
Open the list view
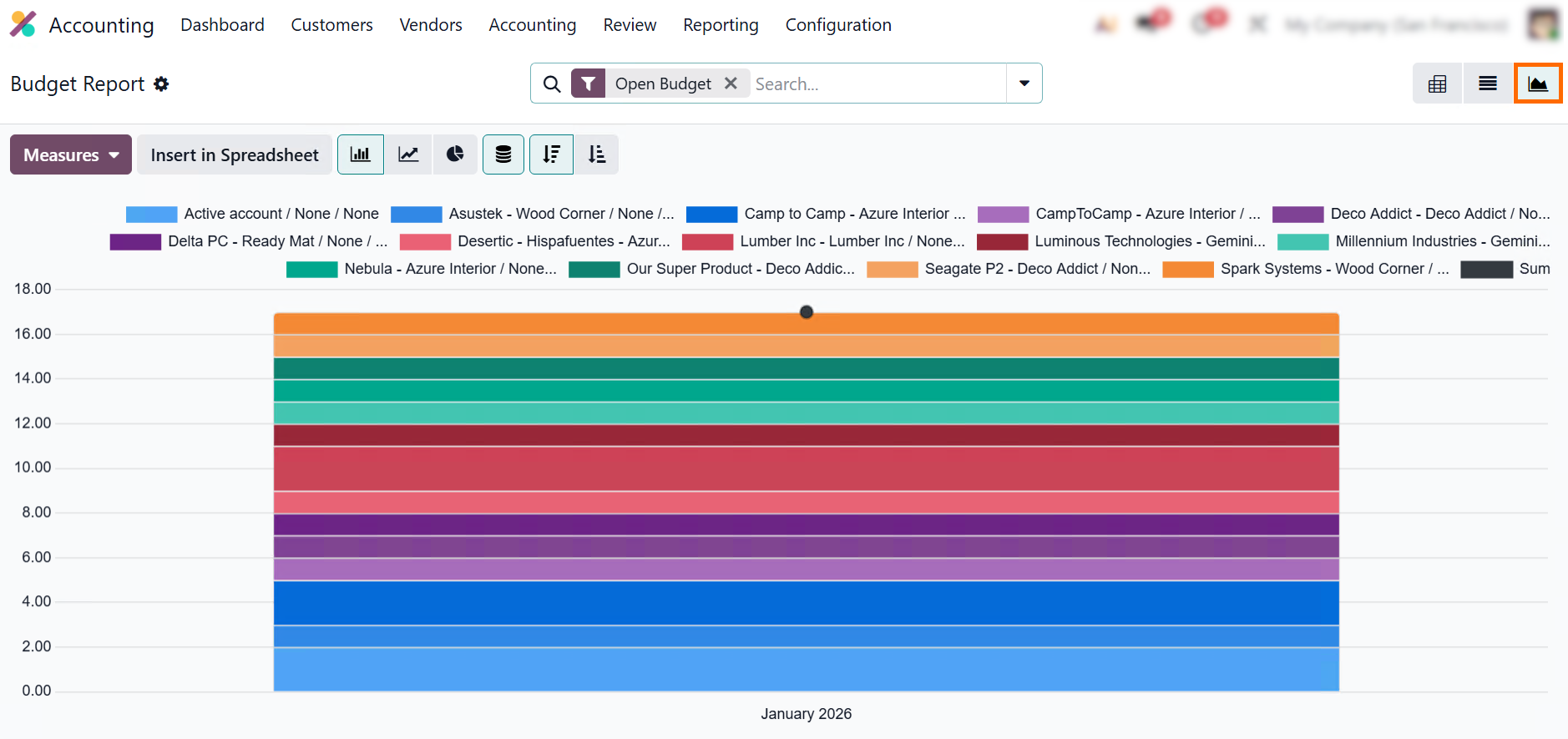pos(1487,84)
